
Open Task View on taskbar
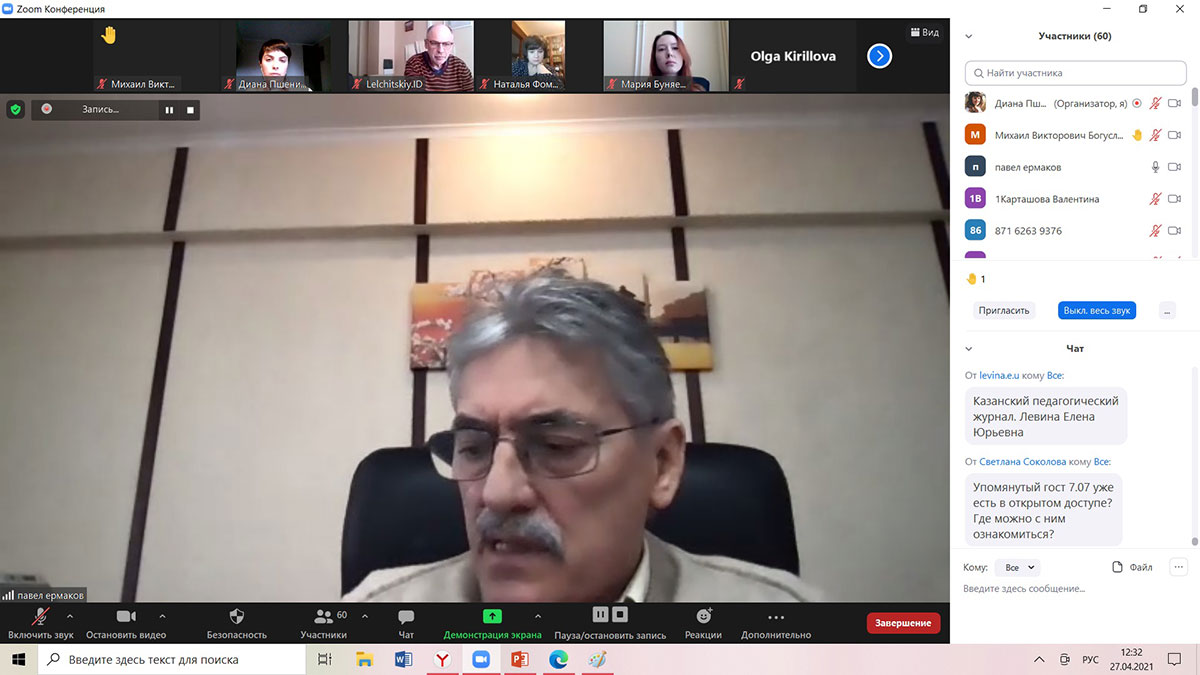pyautogui.click(x=324, y=659)
